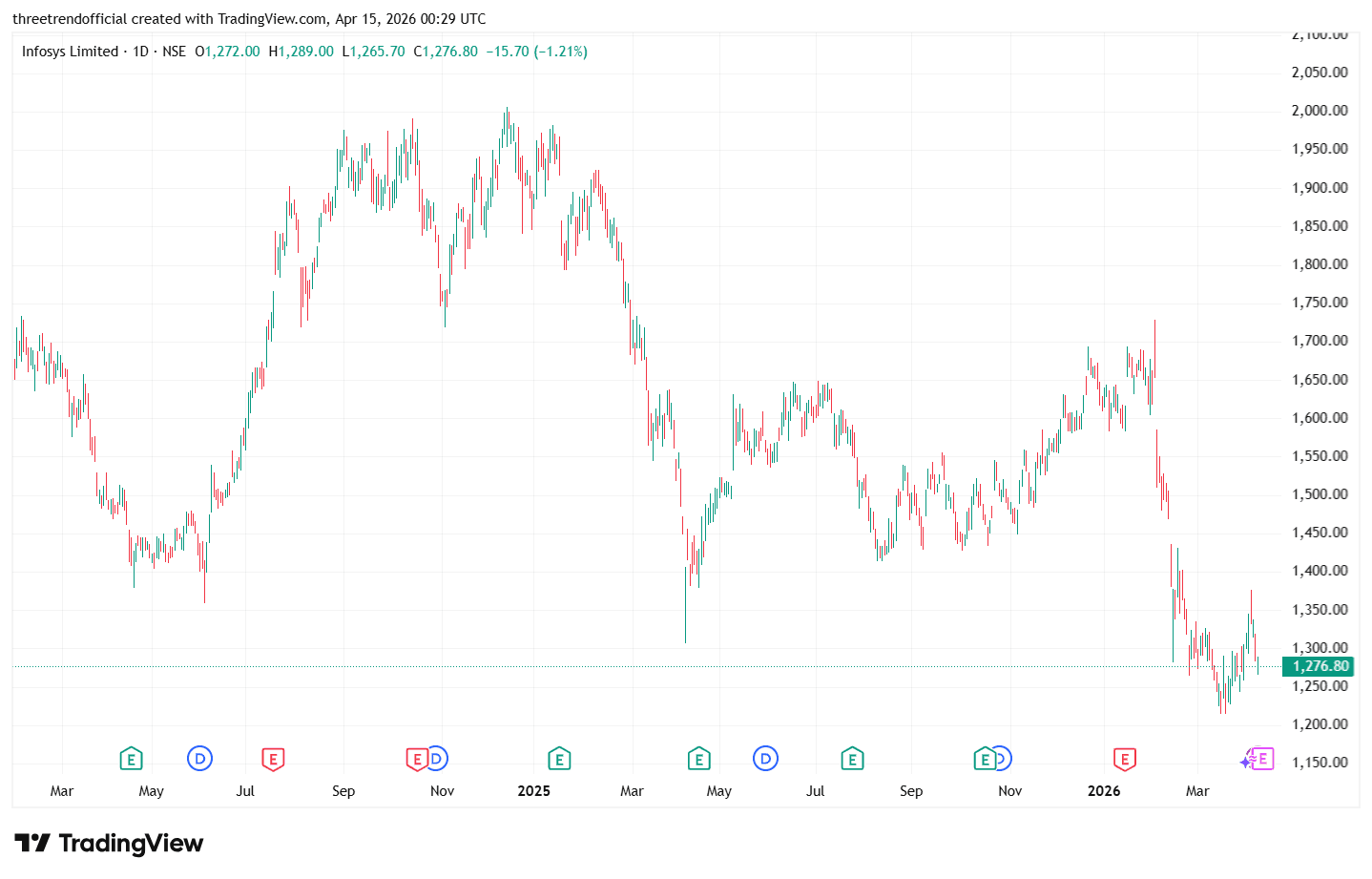Click the Sep label between Jul and Nov 2025

pos(911,791)
